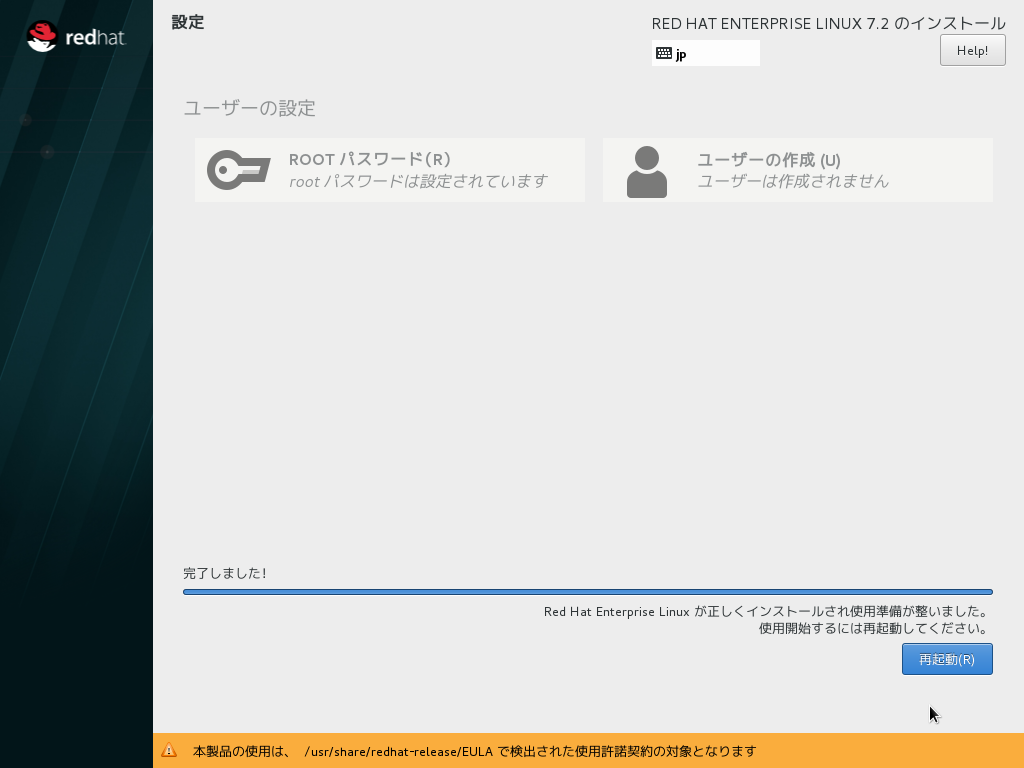The height and width of the screenshot is (768, 1024).
Task: Click '使用開始するには再起動してください。' text
Action: point(872,628)
